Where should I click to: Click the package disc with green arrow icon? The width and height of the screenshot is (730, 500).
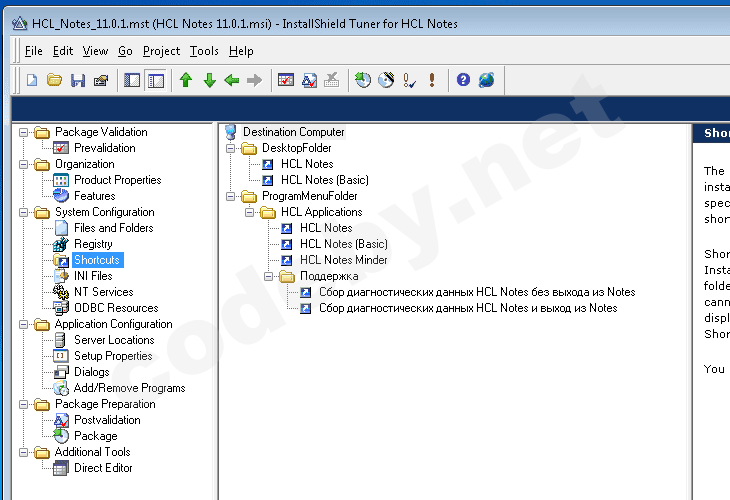click(363, 80)
